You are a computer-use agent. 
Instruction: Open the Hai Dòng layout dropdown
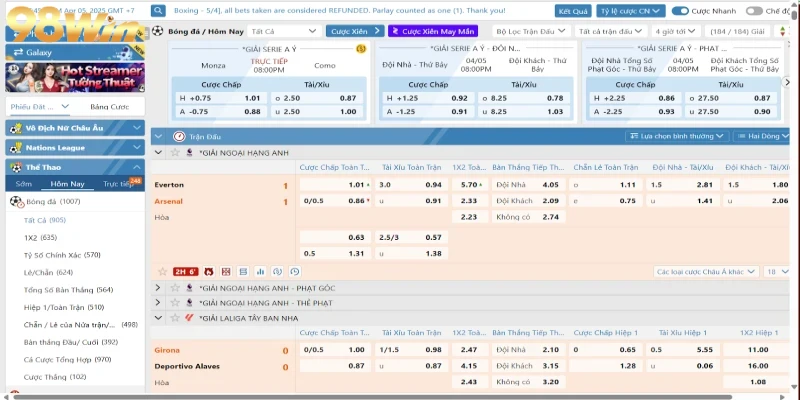tap(761, 136)
